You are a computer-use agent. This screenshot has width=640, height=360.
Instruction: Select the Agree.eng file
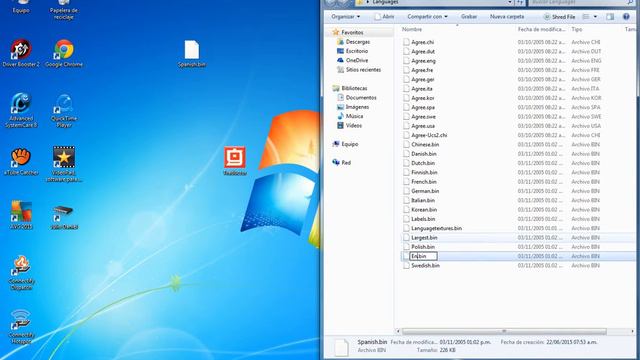420,61
